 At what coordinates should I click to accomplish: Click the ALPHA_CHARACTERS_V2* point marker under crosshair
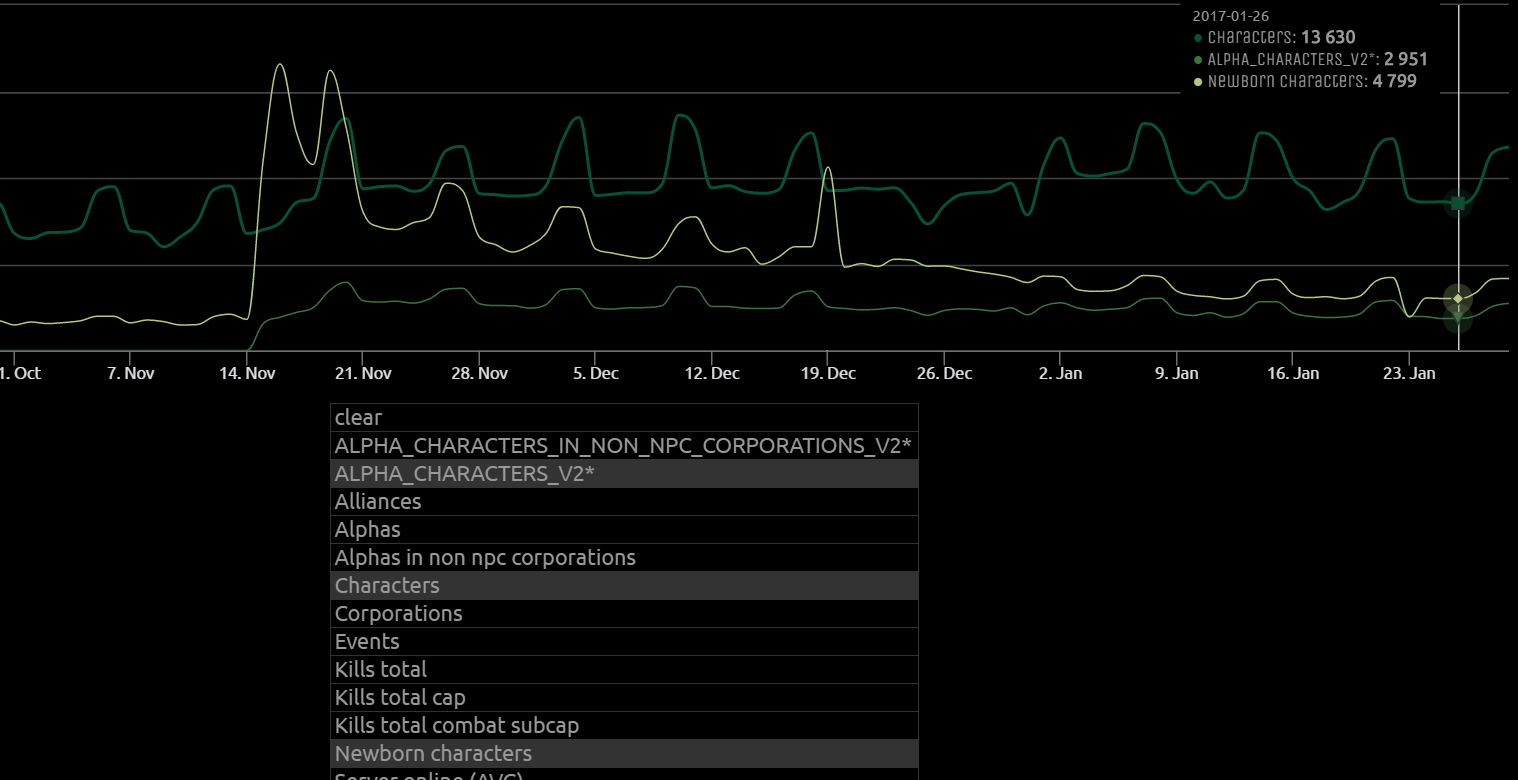[1458, 318]
